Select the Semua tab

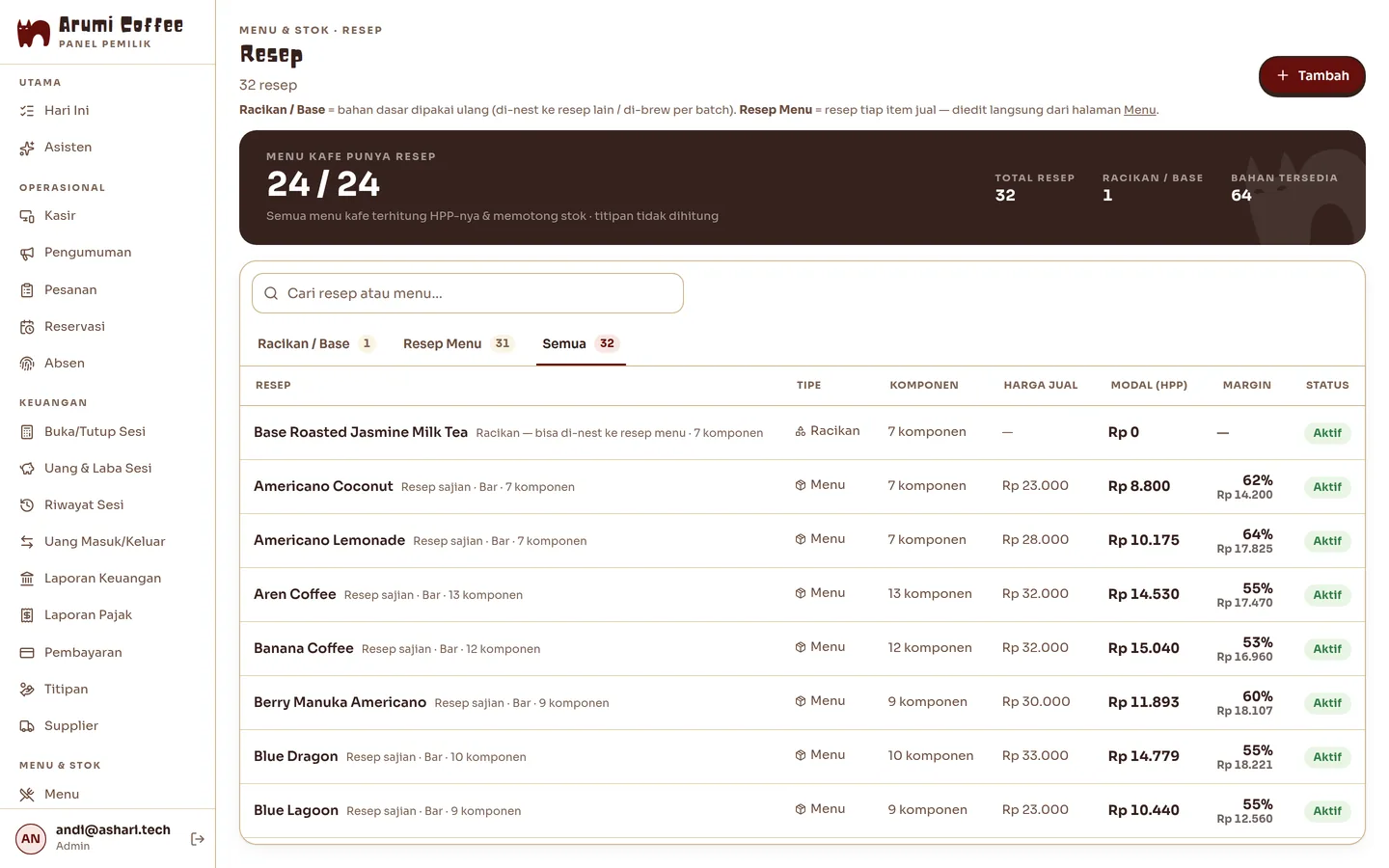tap(581, 343)
